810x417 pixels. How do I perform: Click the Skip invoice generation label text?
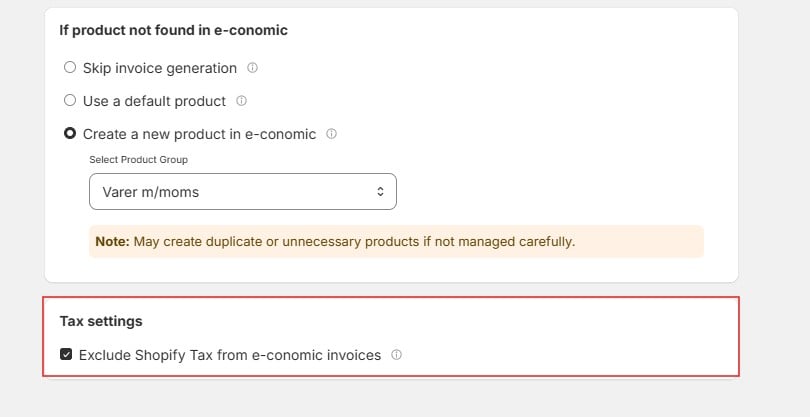point(160,68)
